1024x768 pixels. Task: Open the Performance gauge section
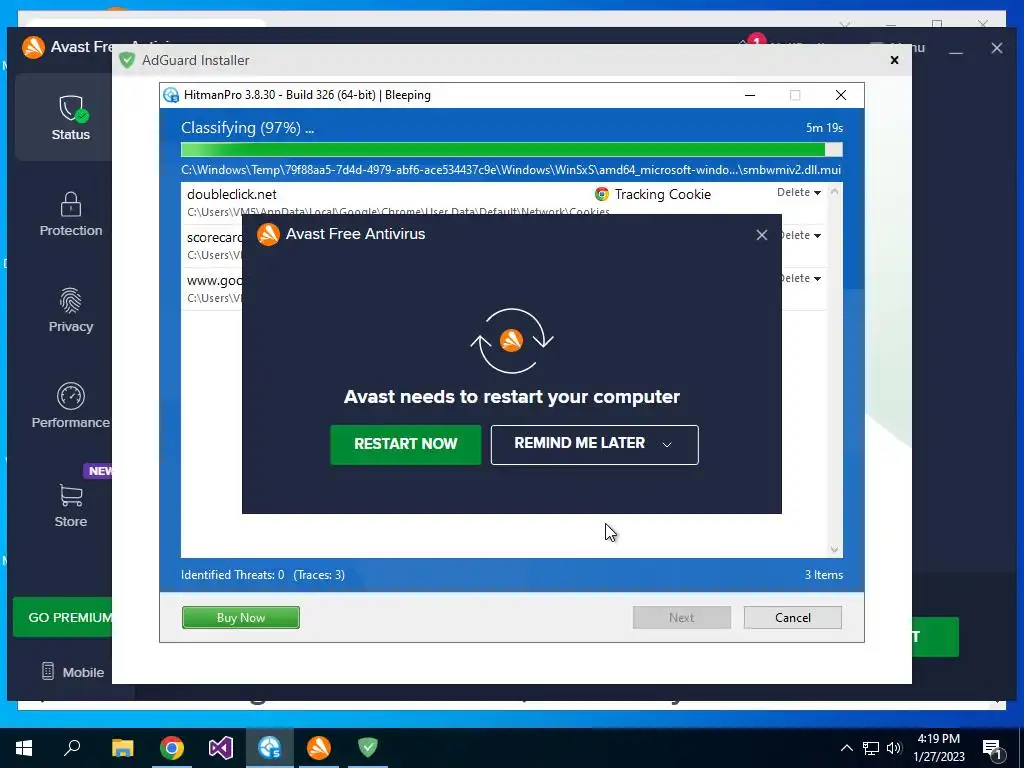[71, 406]
